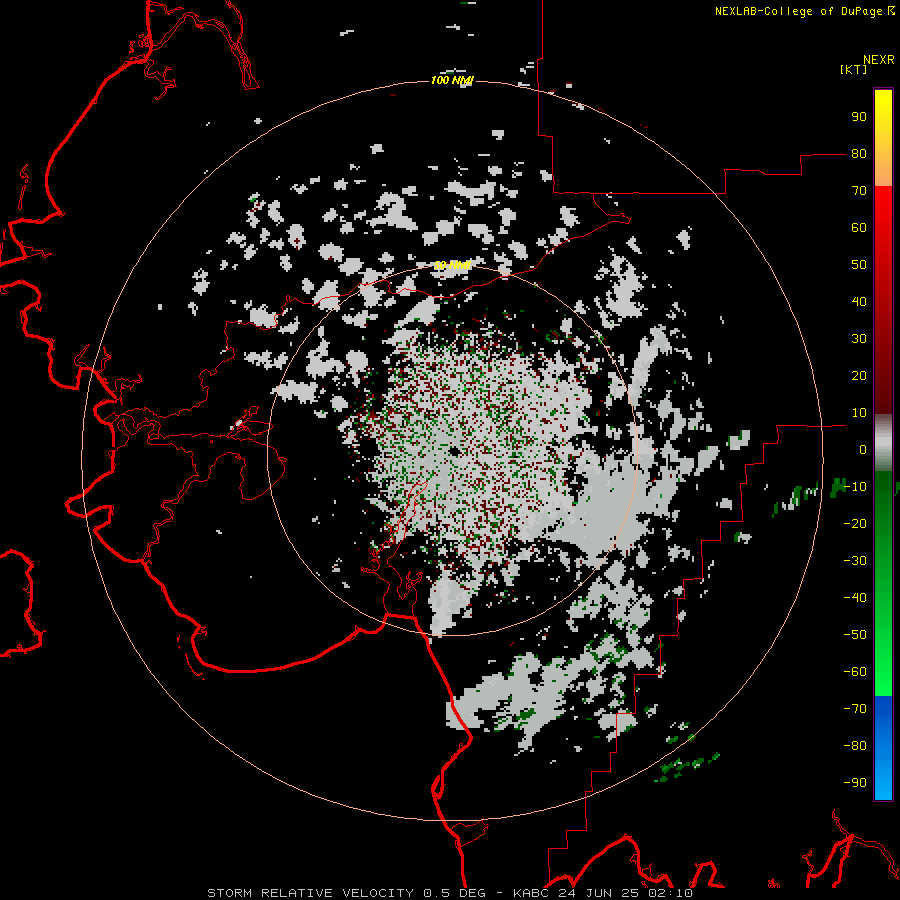Viewport: 900px width, 900px height.
Task: Click the 02:10 timestamp text
Action: point(670,893)
